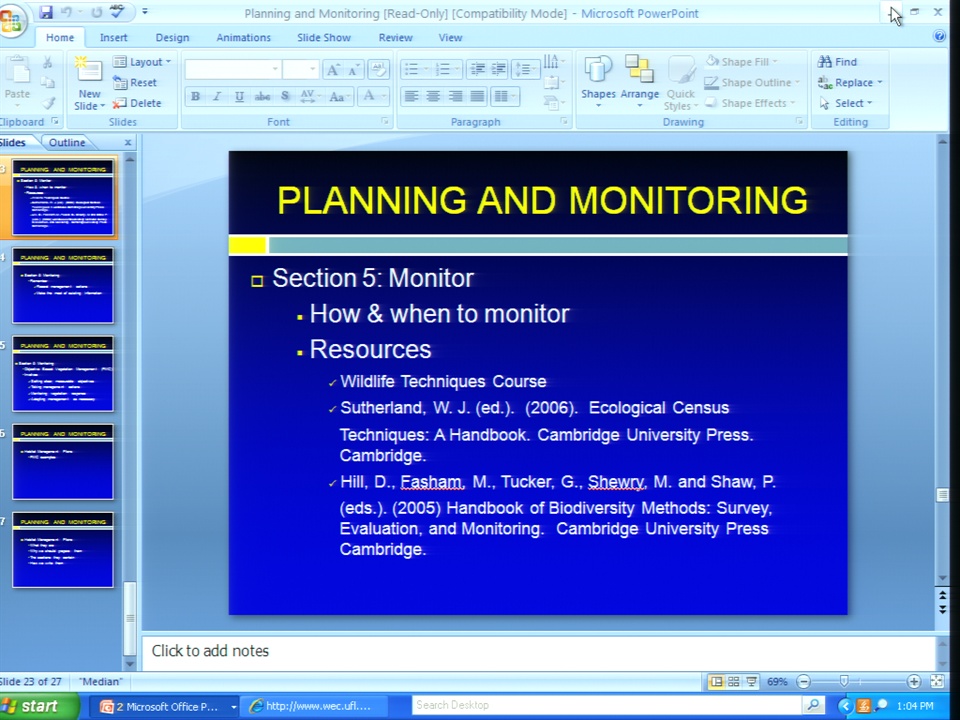Open Quick Styles gallery
The height and width of the screenshot is (720, 960).
click(x=681, y=83)
